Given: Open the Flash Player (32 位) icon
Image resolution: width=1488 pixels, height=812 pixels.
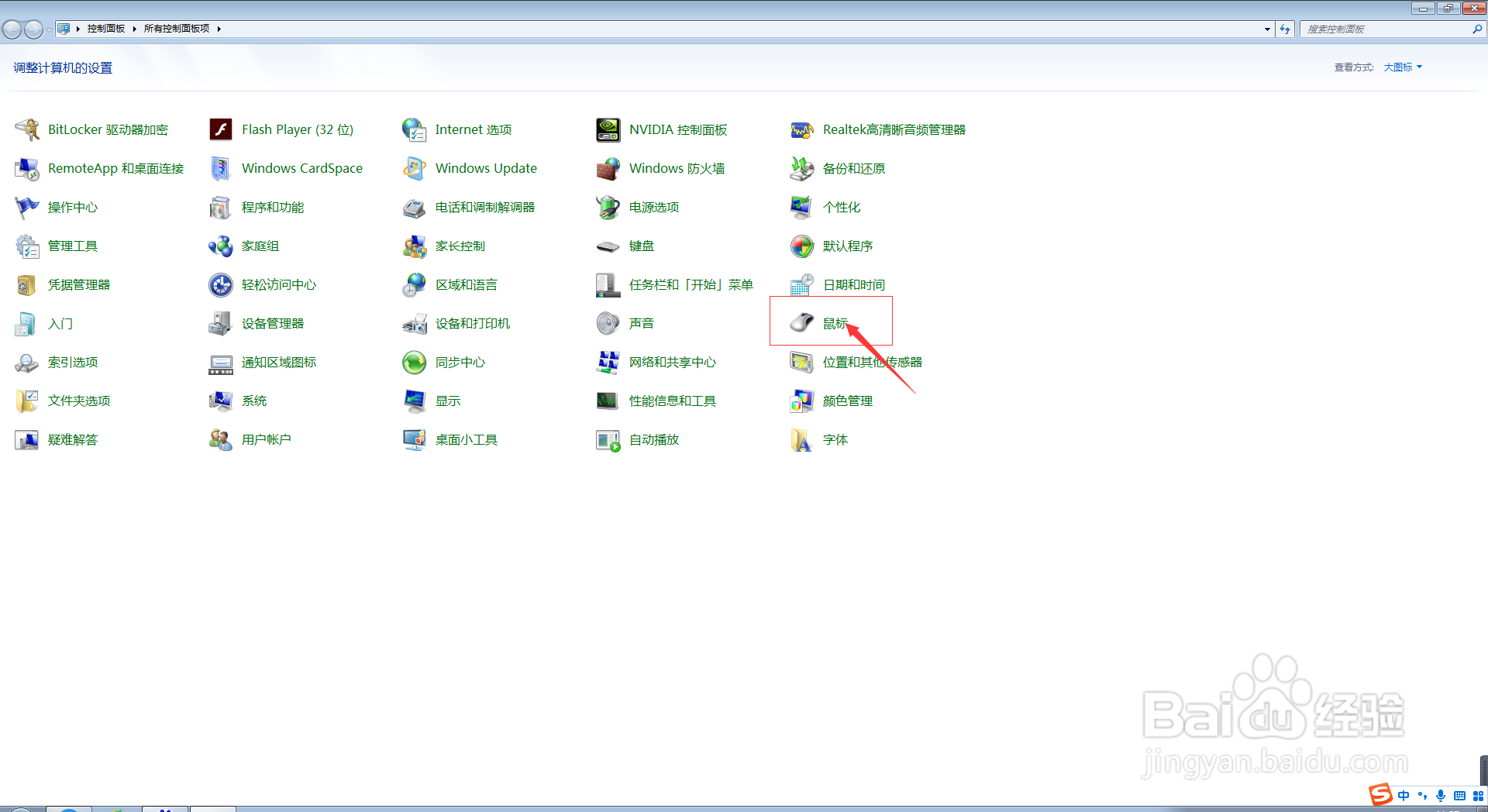Looking at the screenshot, I should [221, 129].
